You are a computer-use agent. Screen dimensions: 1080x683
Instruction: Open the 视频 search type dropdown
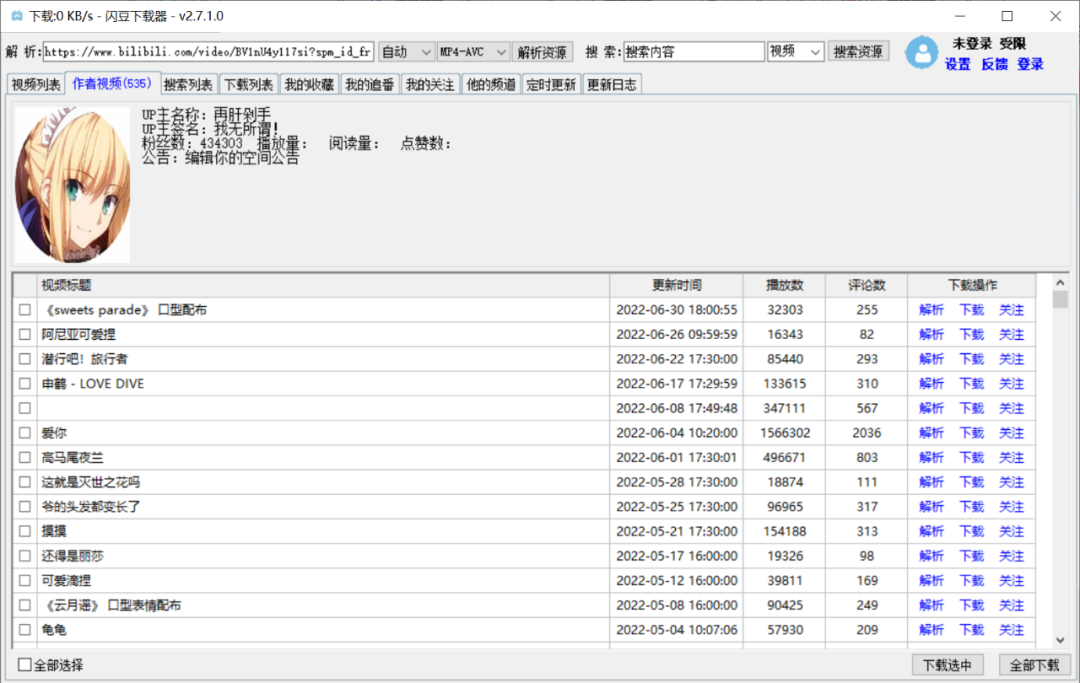pyautogui.click(x=795, y=52)
